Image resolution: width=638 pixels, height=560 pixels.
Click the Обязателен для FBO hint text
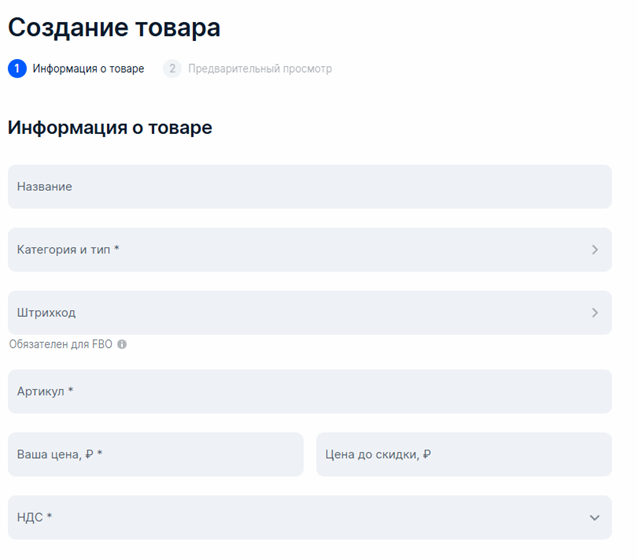tap(61, 344)
